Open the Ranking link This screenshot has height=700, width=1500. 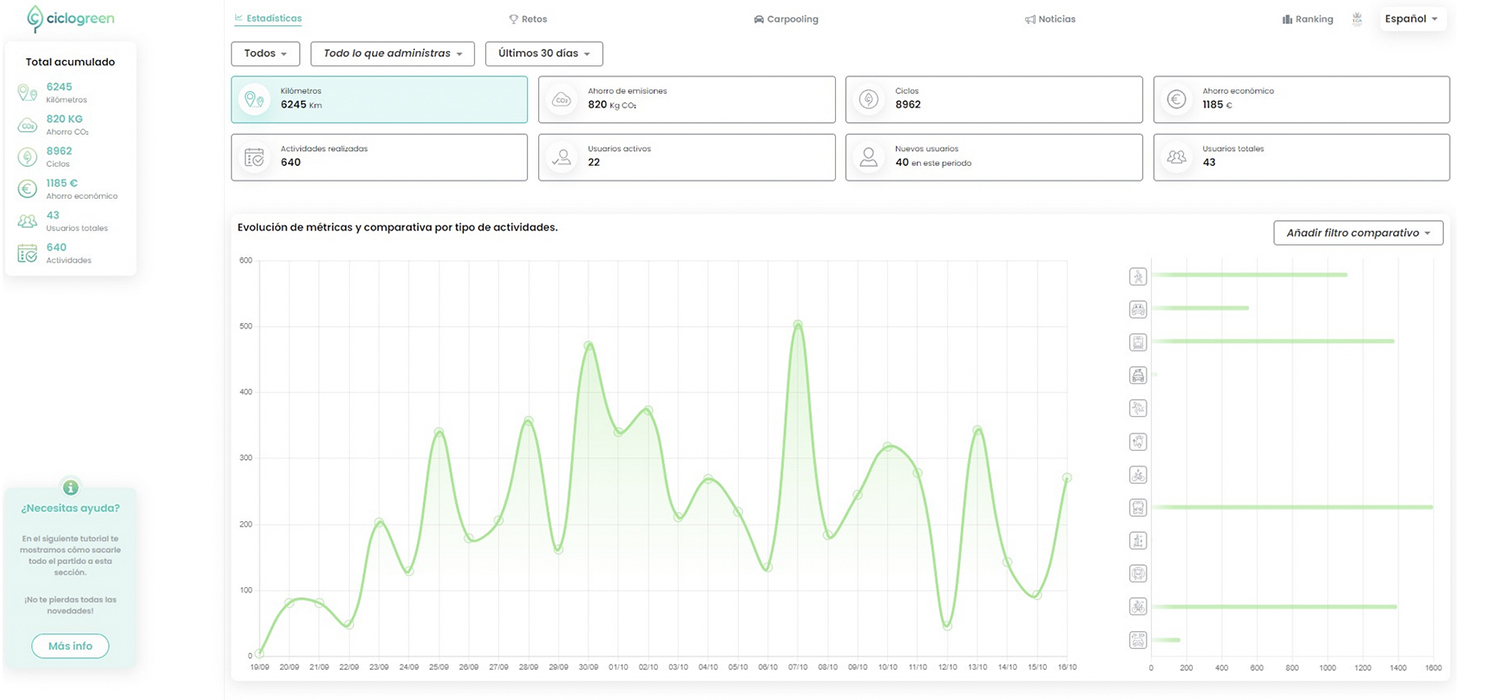(x=1307, y=19)
